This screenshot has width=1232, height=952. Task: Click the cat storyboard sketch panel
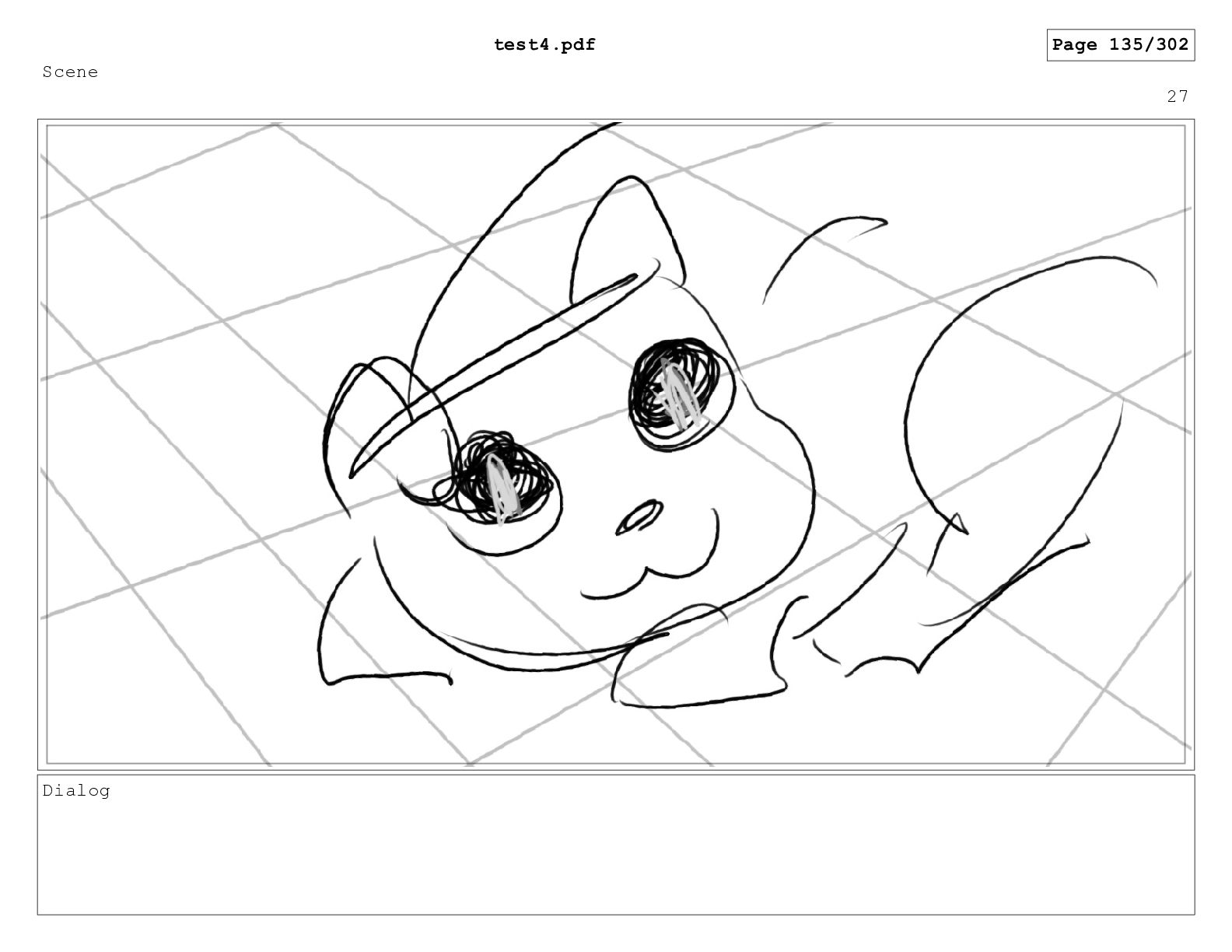tap(616, 444)
